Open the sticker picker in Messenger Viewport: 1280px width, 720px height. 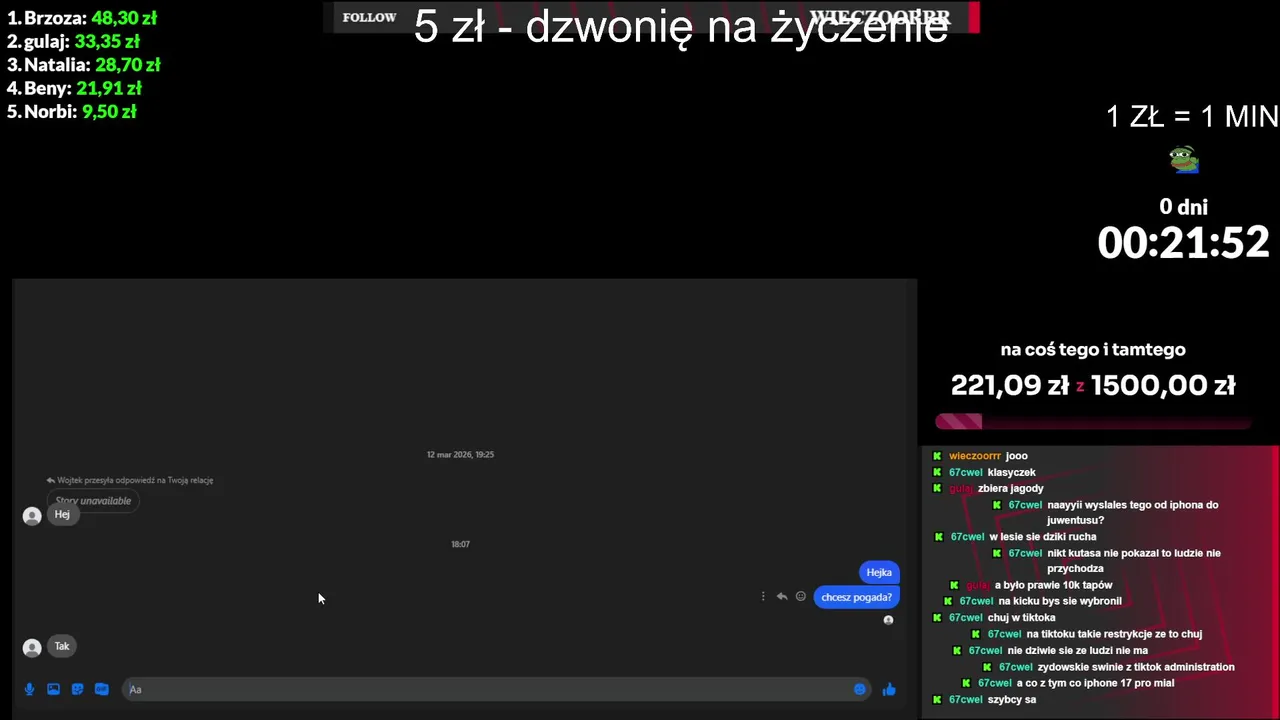click(x=77, y=689)
